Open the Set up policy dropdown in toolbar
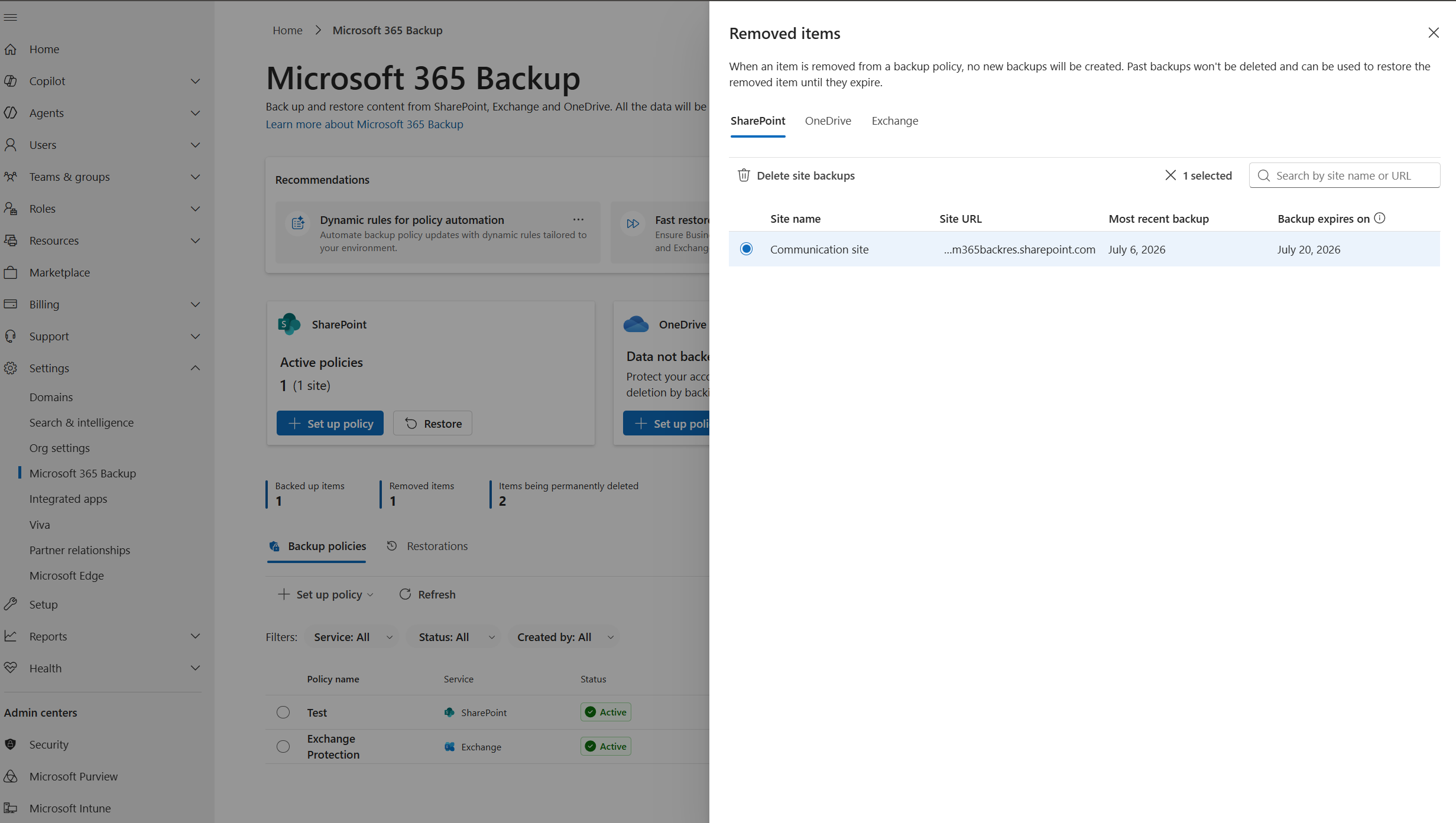1456x823 pixels. (326, 594)
